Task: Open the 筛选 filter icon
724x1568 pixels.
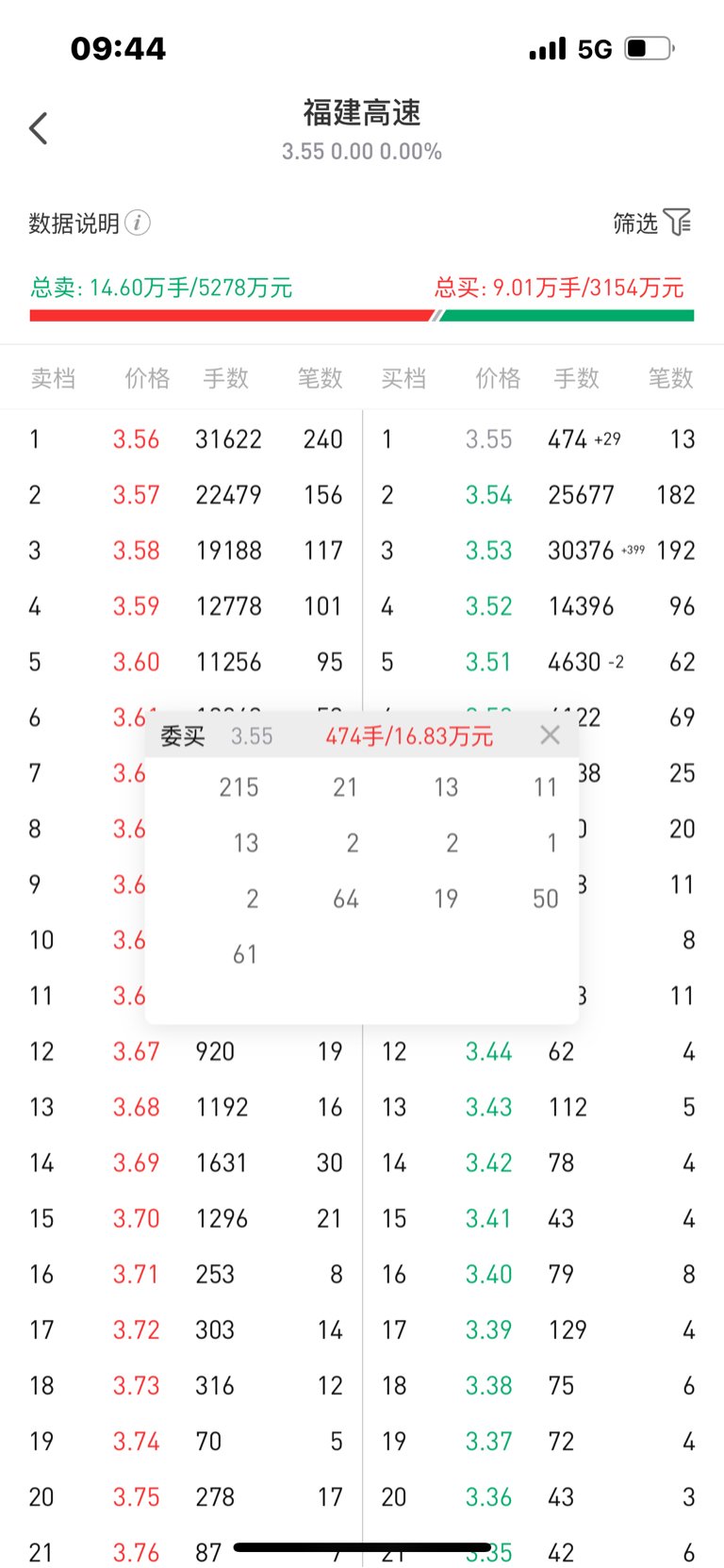Action: tap(678, 223)
